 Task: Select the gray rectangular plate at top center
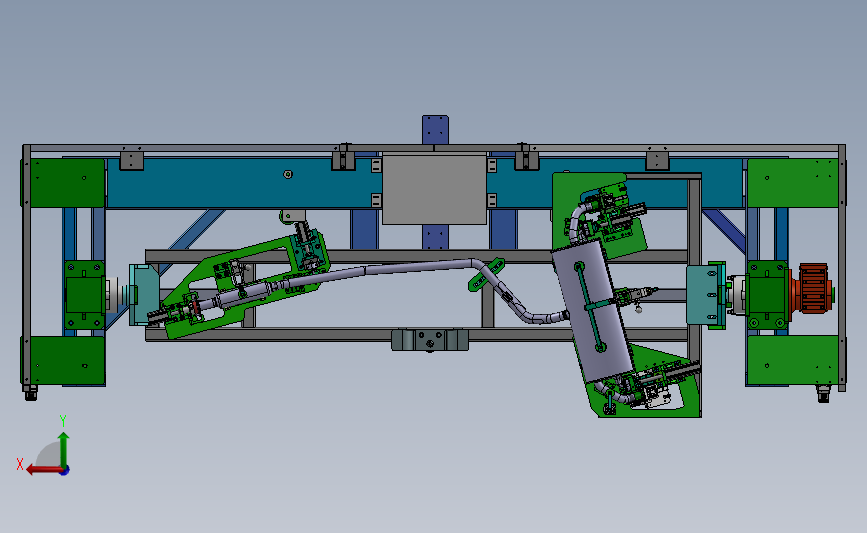click(x=434, y=189)
